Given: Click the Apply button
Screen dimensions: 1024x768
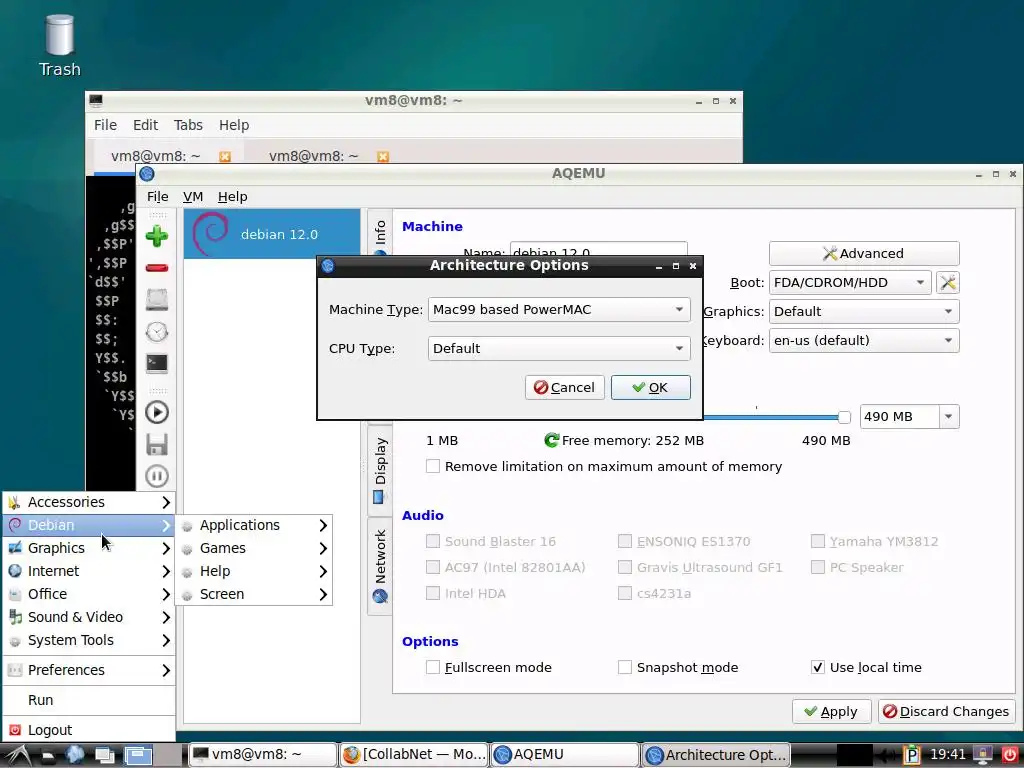Looking at the screenshot, I should 831,712.
